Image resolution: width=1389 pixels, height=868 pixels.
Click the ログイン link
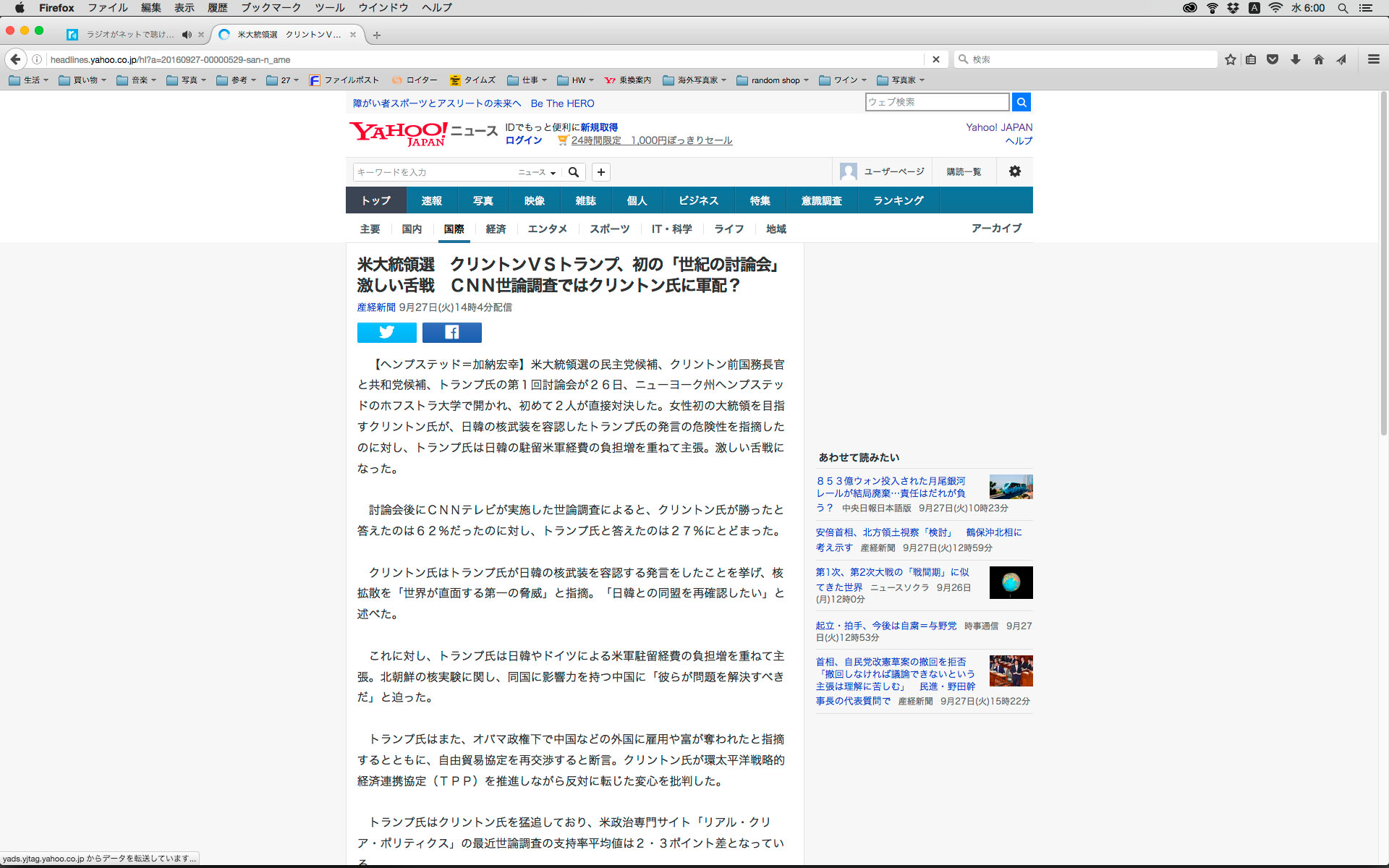[x=523, y=140]
